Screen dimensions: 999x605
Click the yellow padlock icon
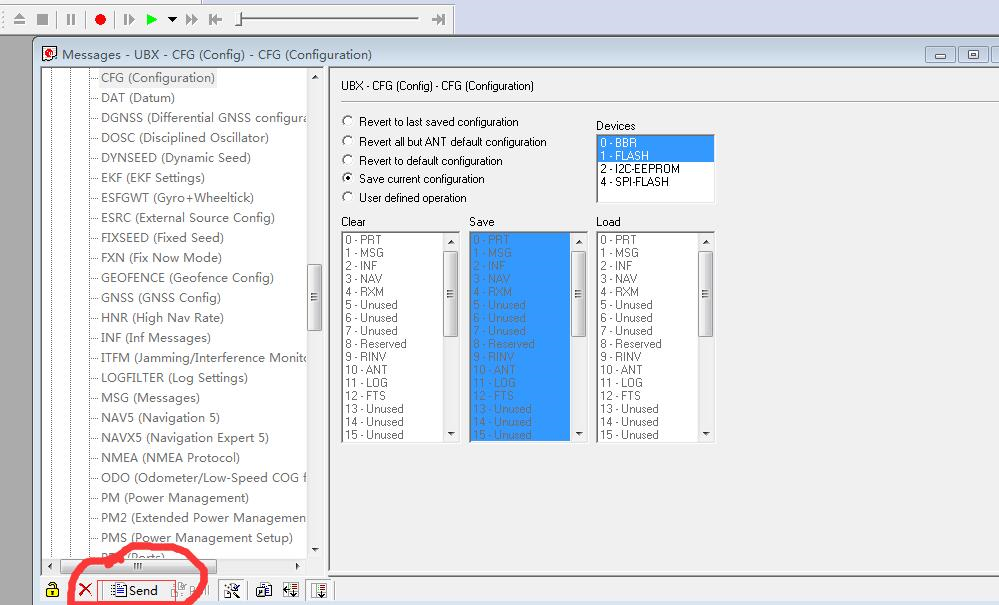point(53,590)
